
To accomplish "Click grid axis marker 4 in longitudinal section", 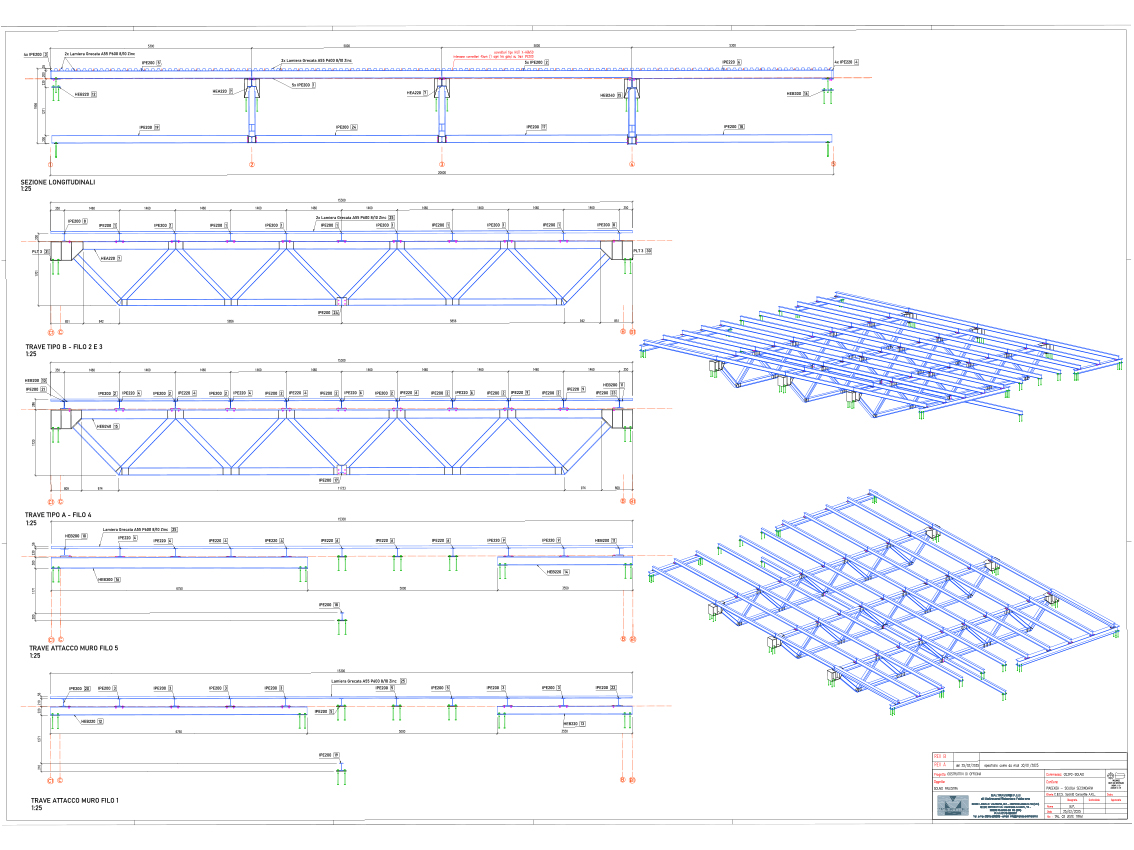I will tap(631, 164).
